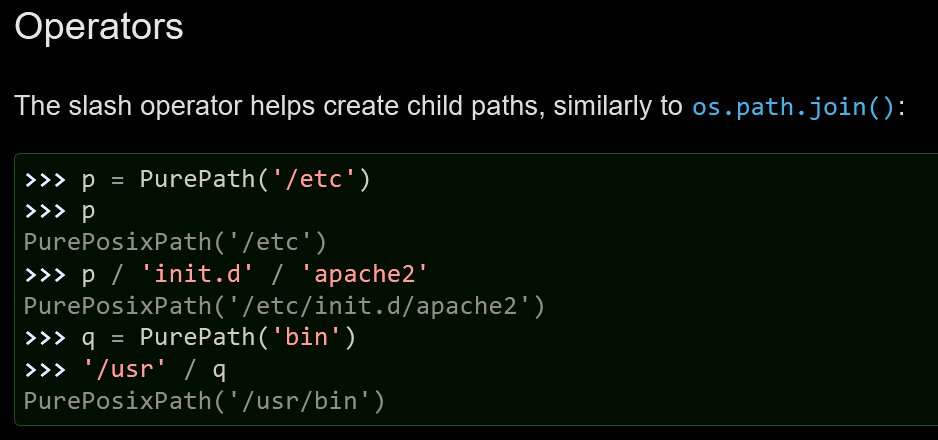
Task: Click the trailing 'q' after '/usr' slash
Action: pyautogui.click(x=218, y=368)
